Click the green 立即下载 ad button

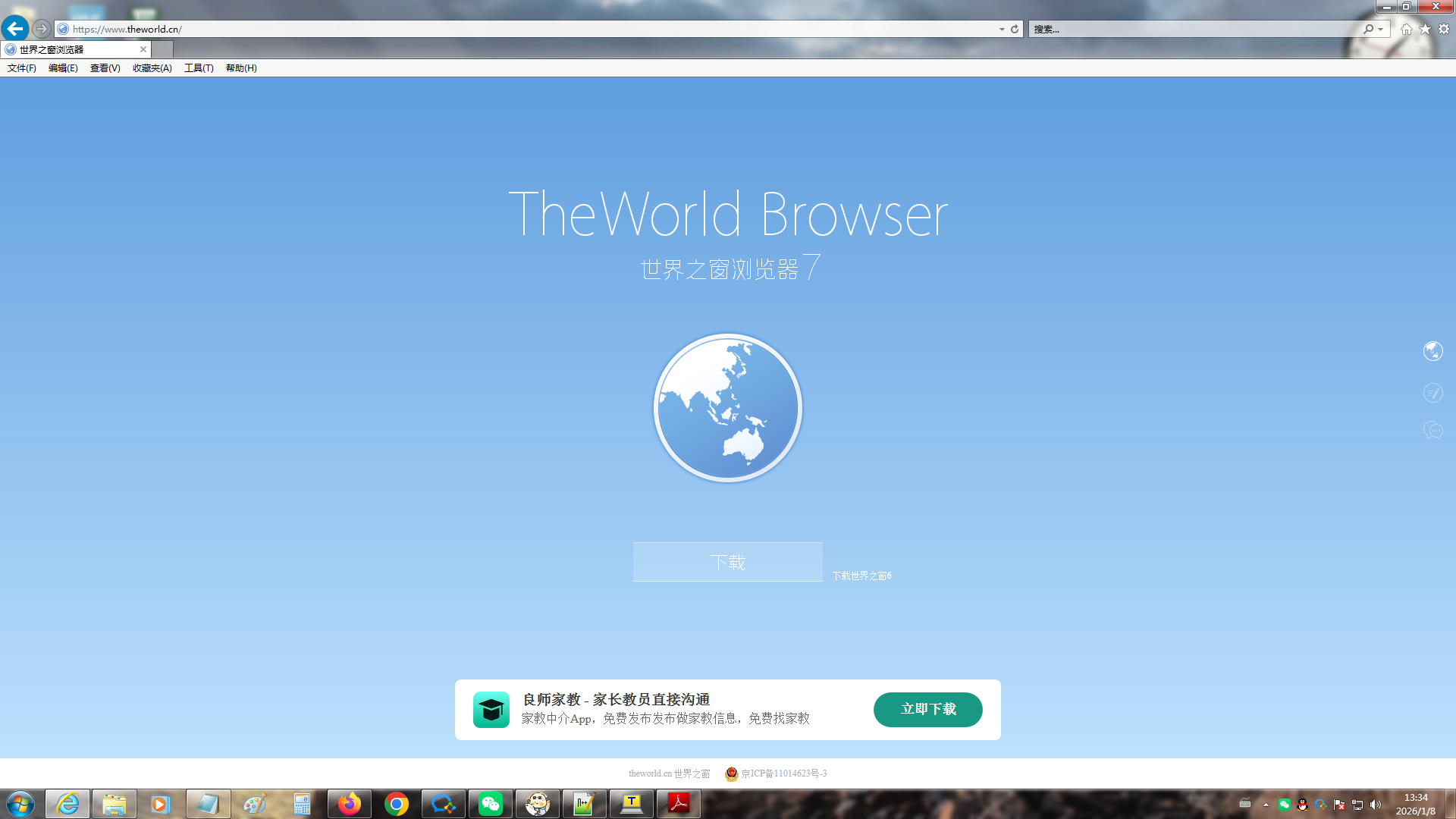click(x=927, y=710)
